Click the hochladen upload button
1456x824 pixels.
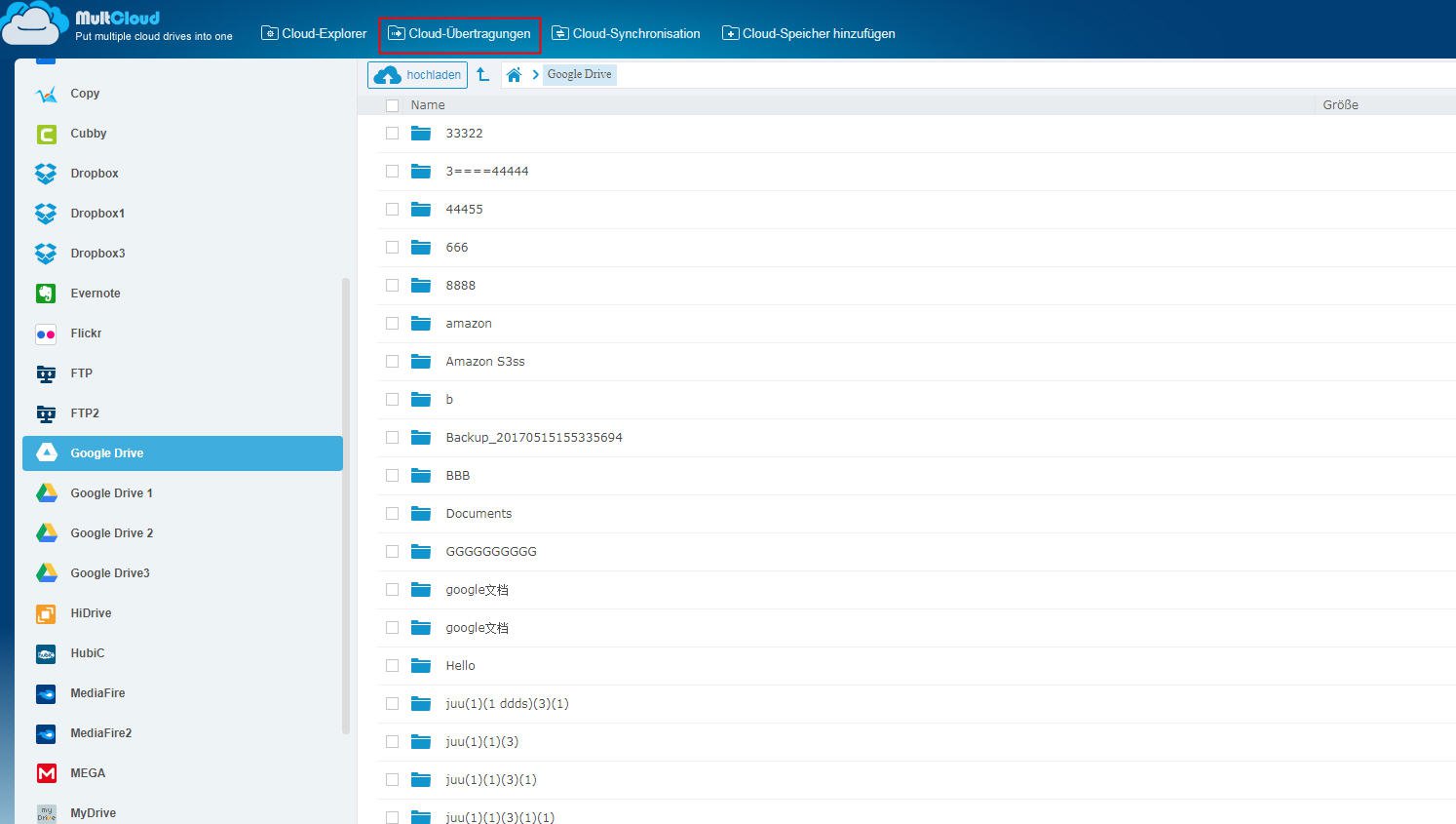[417, 74]
